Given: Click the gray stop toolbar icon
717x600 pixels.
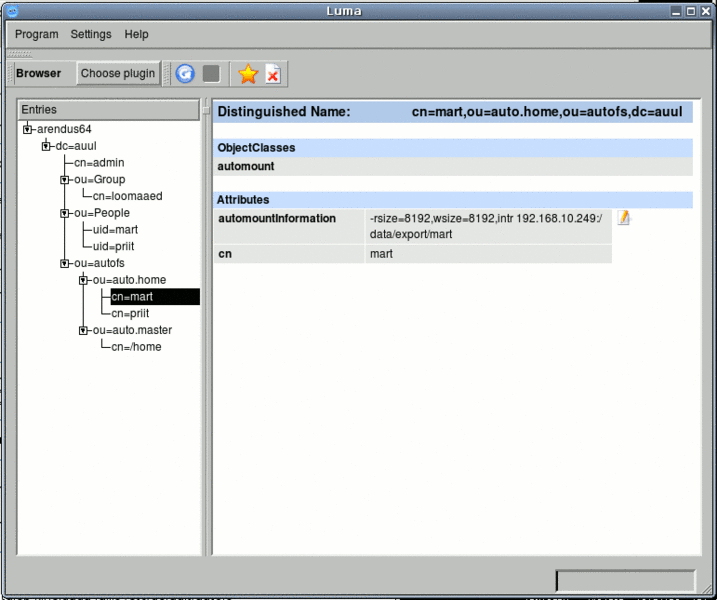Looking at the screenshot, I should coord(211,74).
